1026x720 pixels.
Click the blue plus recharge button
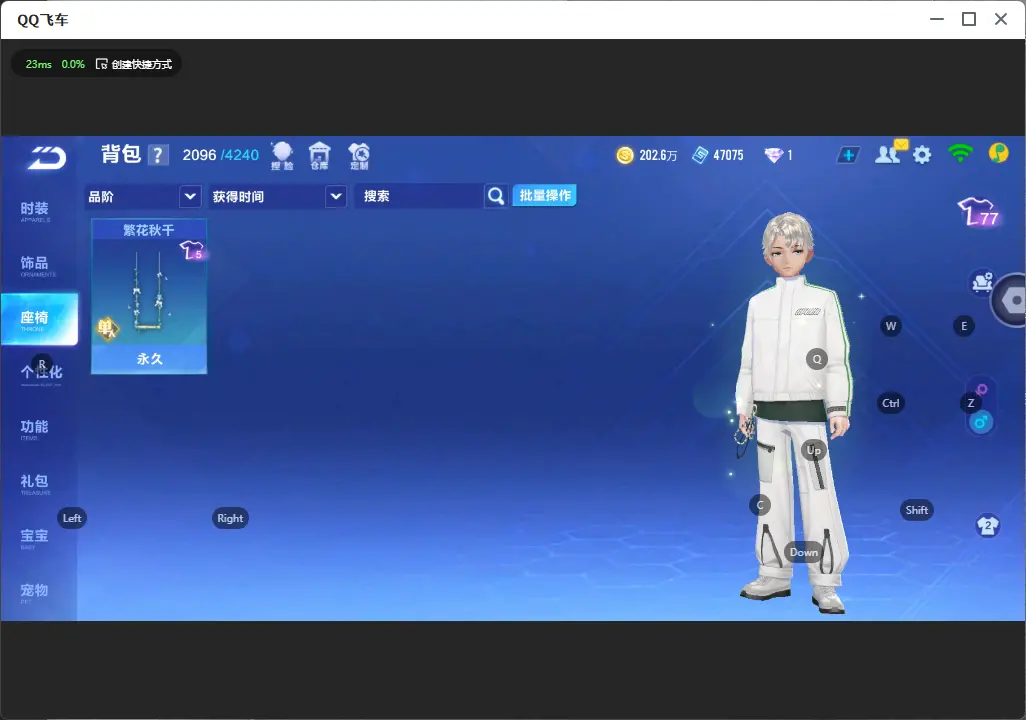pyautogui.click(x=848, y=155)
